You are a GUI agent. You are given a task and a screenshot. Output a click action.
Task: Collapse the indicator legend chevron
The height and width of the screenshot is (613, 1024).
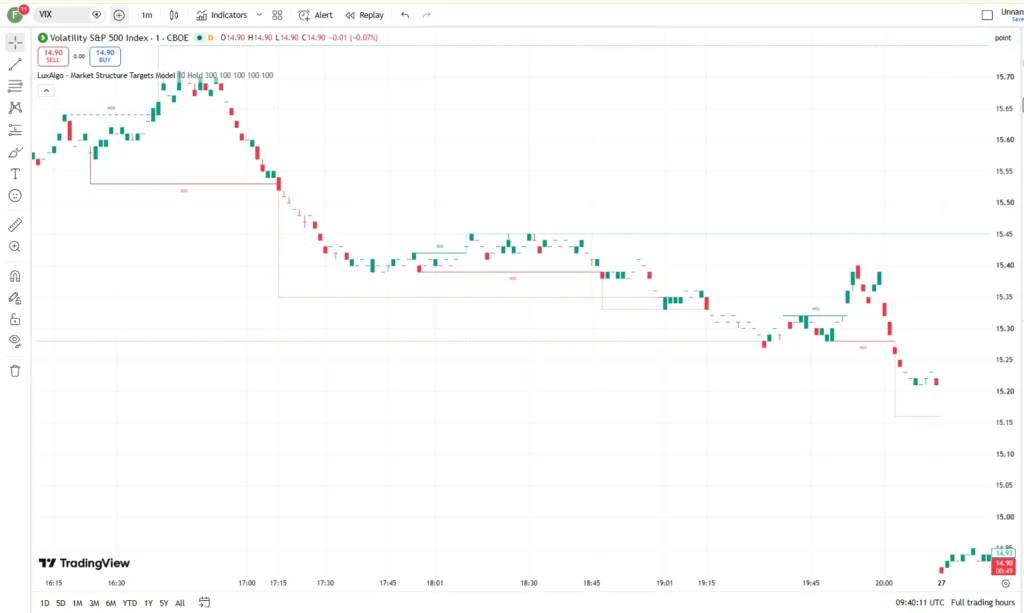[46, 91]
